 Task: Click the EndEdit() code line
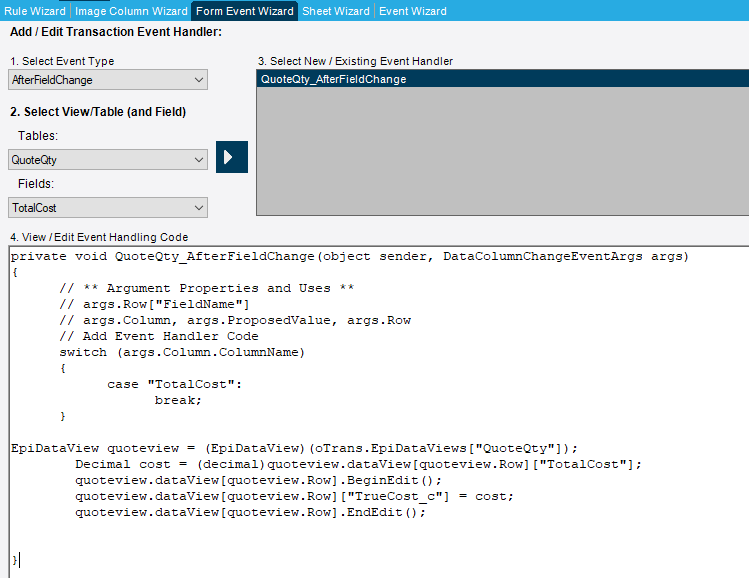250,513
